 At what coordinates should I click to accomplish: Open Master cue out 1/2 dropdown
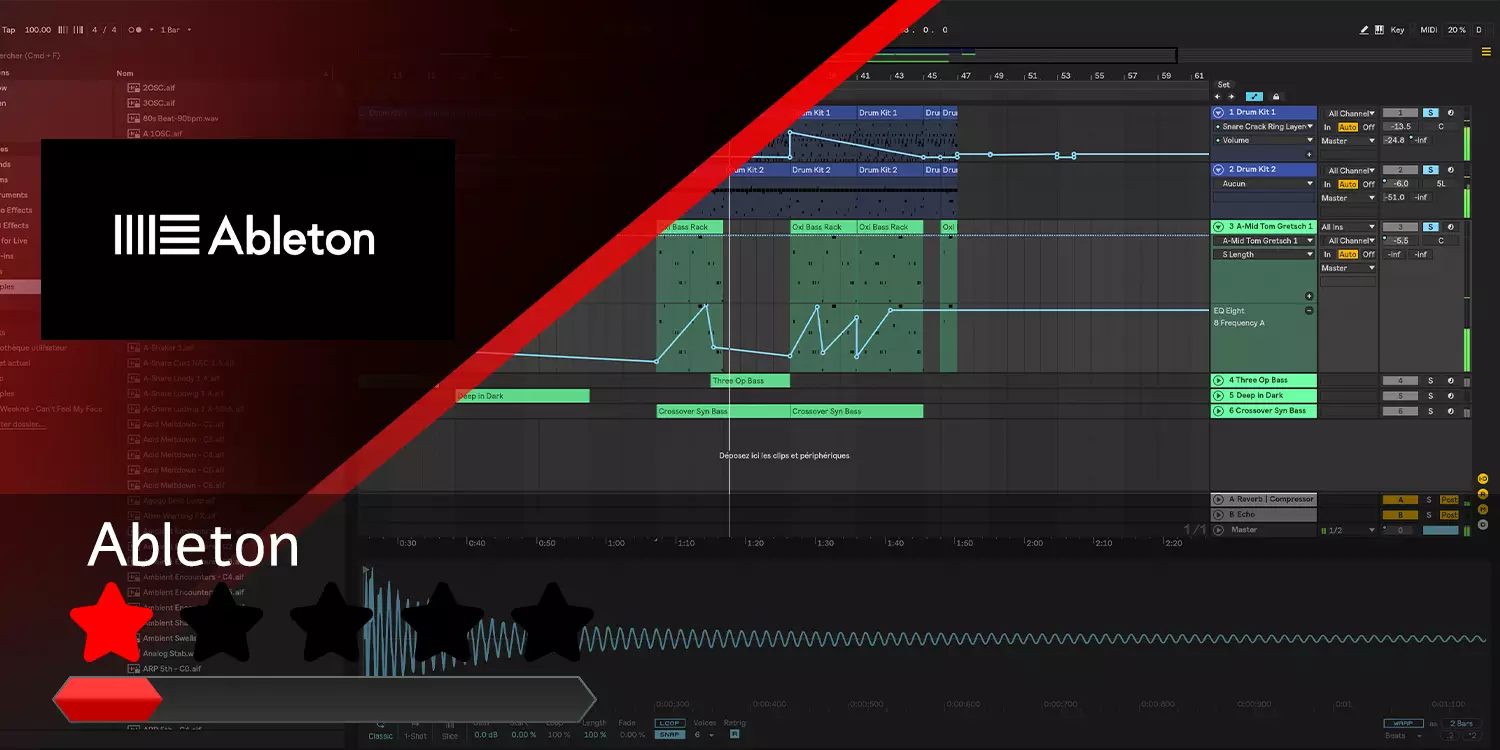[x=1348, y=530]
